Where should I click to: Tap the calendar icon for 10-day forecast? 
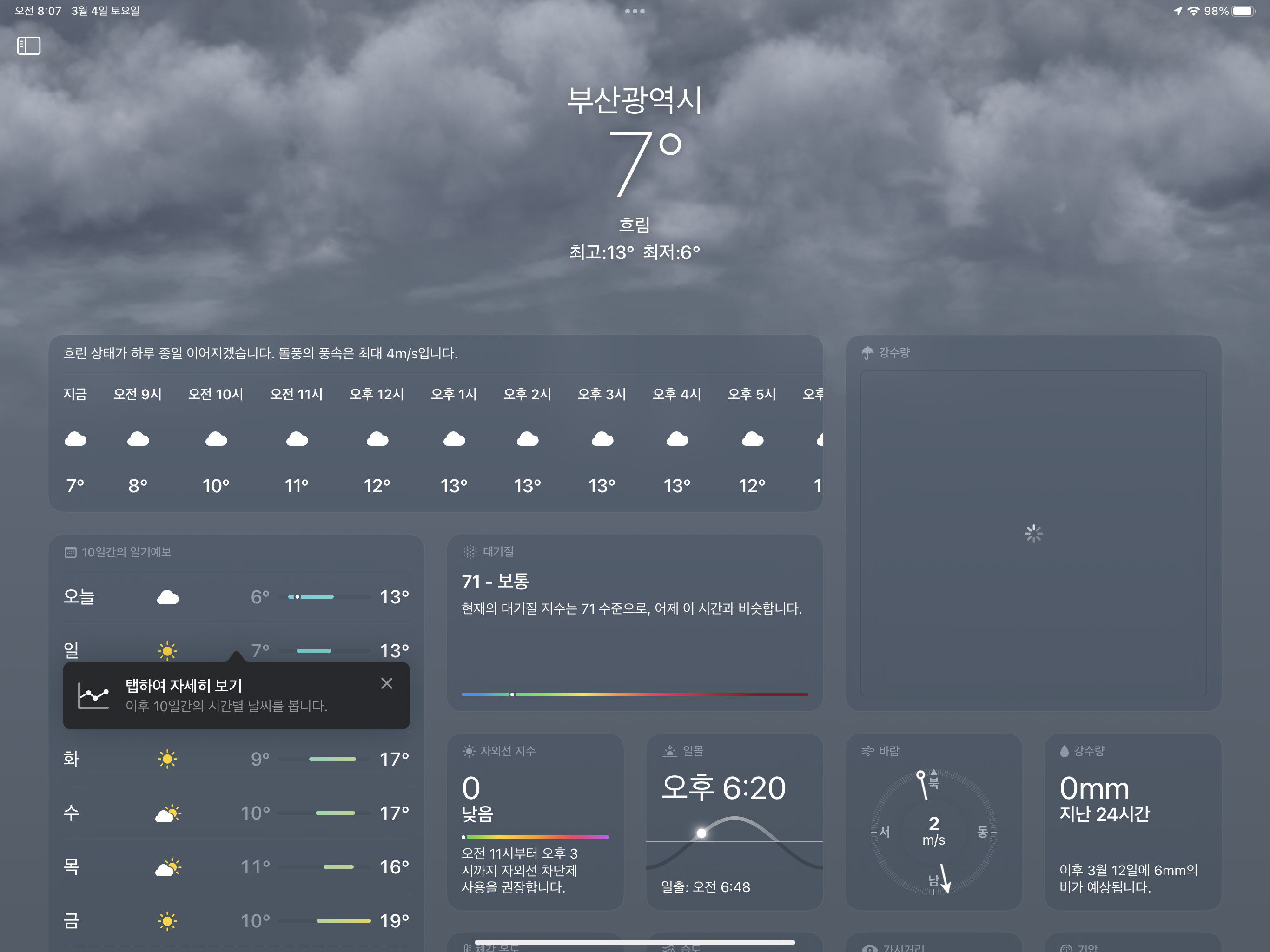click(70, 552)
